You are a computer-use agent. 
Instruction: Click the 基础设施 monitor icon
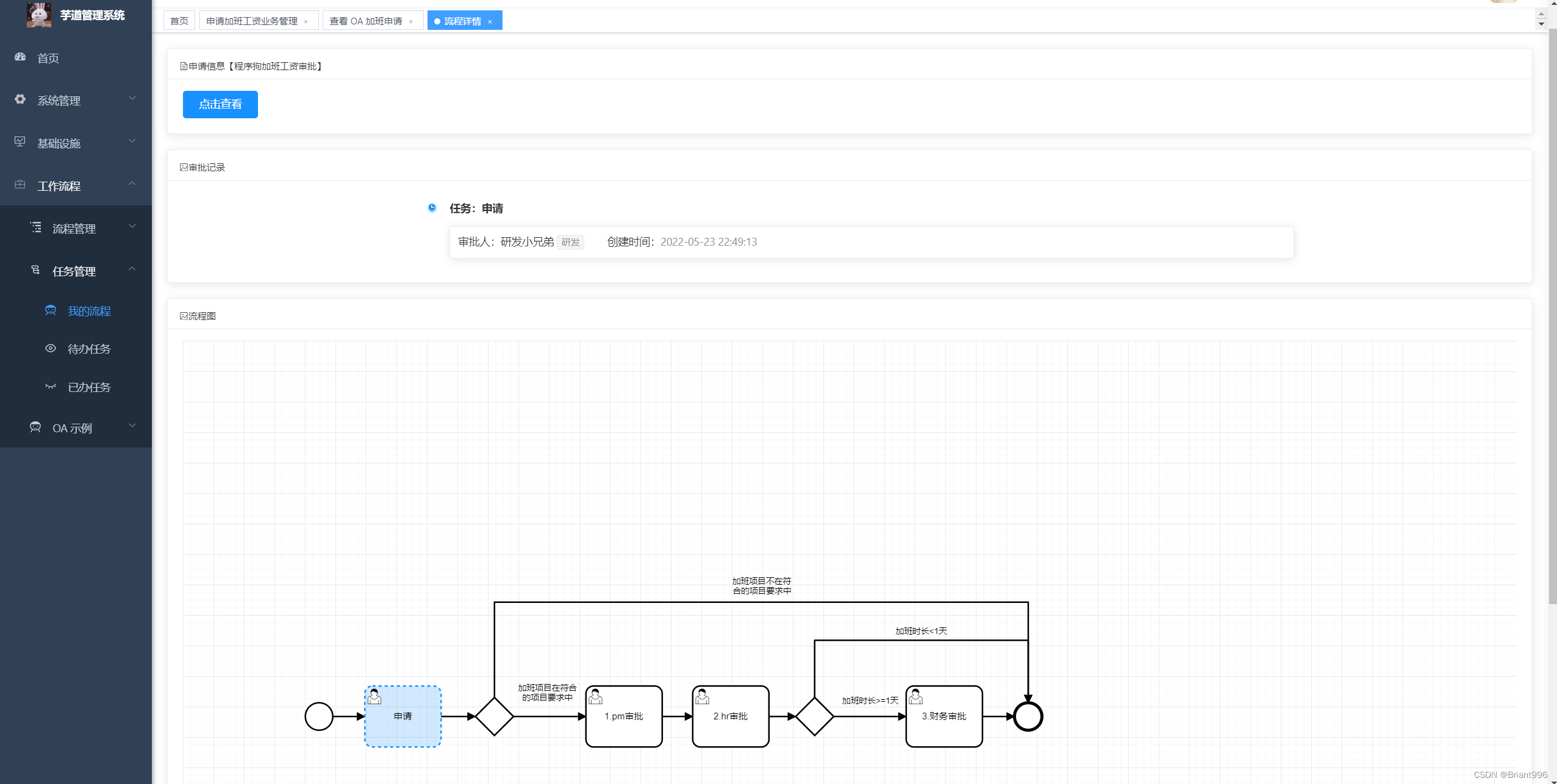[20, 142]
